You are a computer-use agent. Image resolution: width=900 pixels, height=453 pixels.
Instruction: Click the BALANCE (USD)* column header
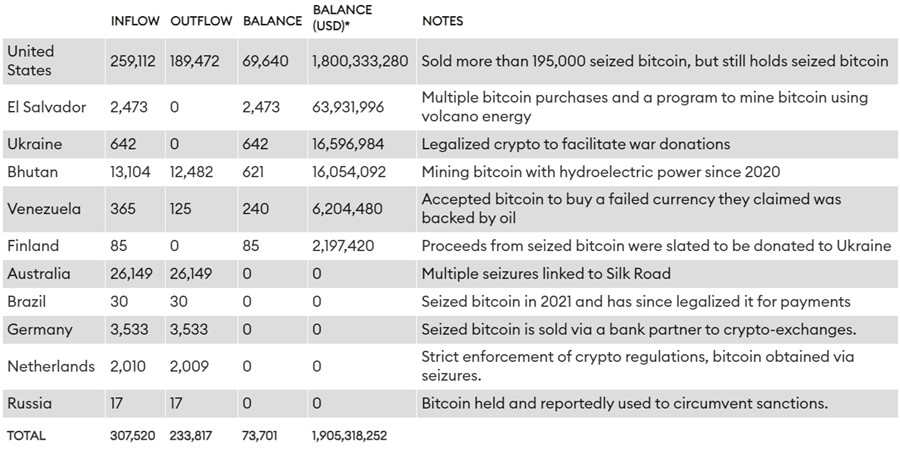click(x=342, y=16)
